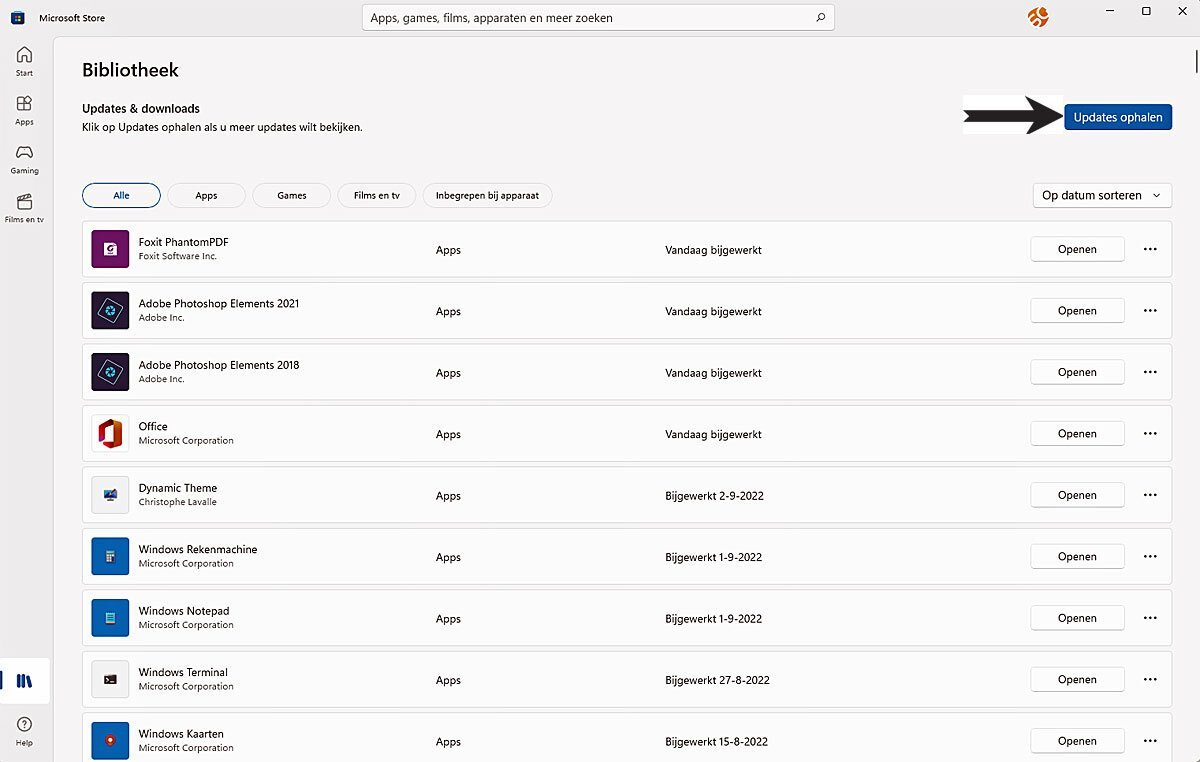Open Help from the sidebar

coord(24,731)
